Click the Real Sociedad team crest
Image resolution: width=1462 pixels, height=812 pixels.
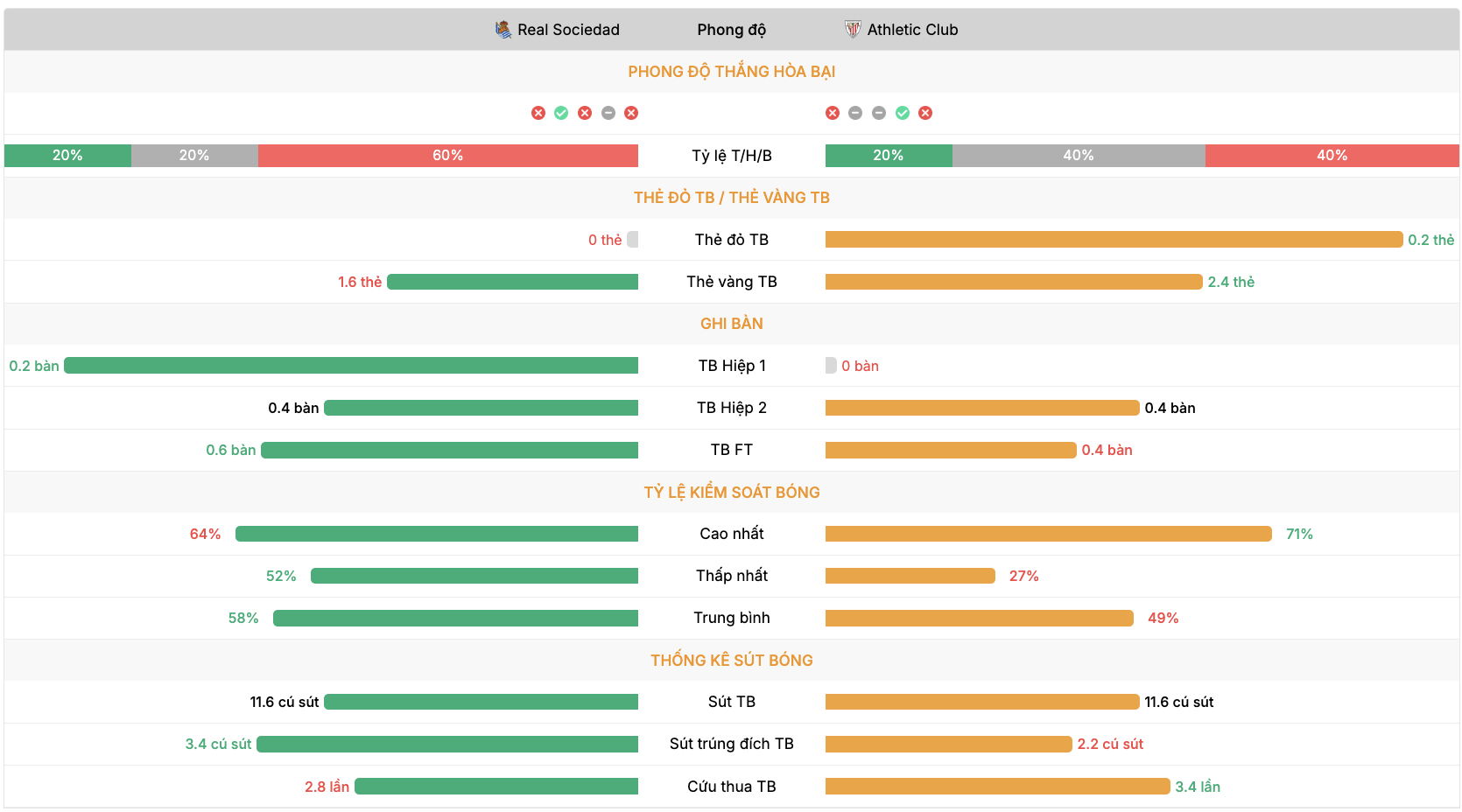503,30
